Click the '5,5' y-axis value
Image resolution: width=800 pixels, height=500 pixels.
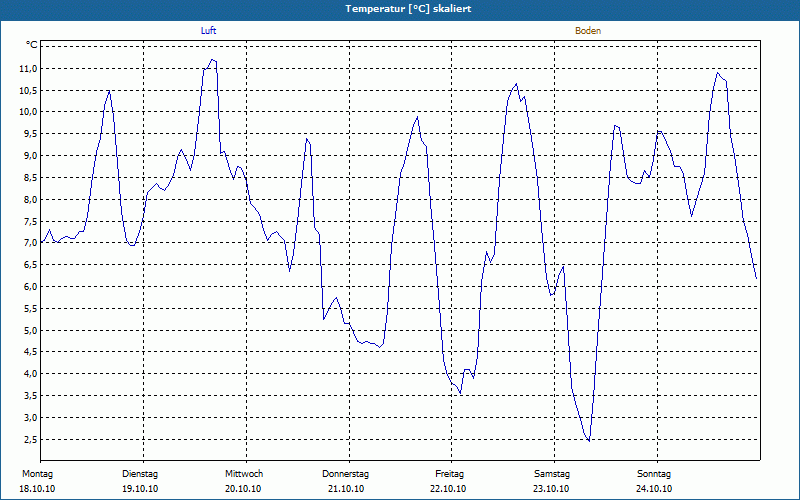tap(30, 308)
